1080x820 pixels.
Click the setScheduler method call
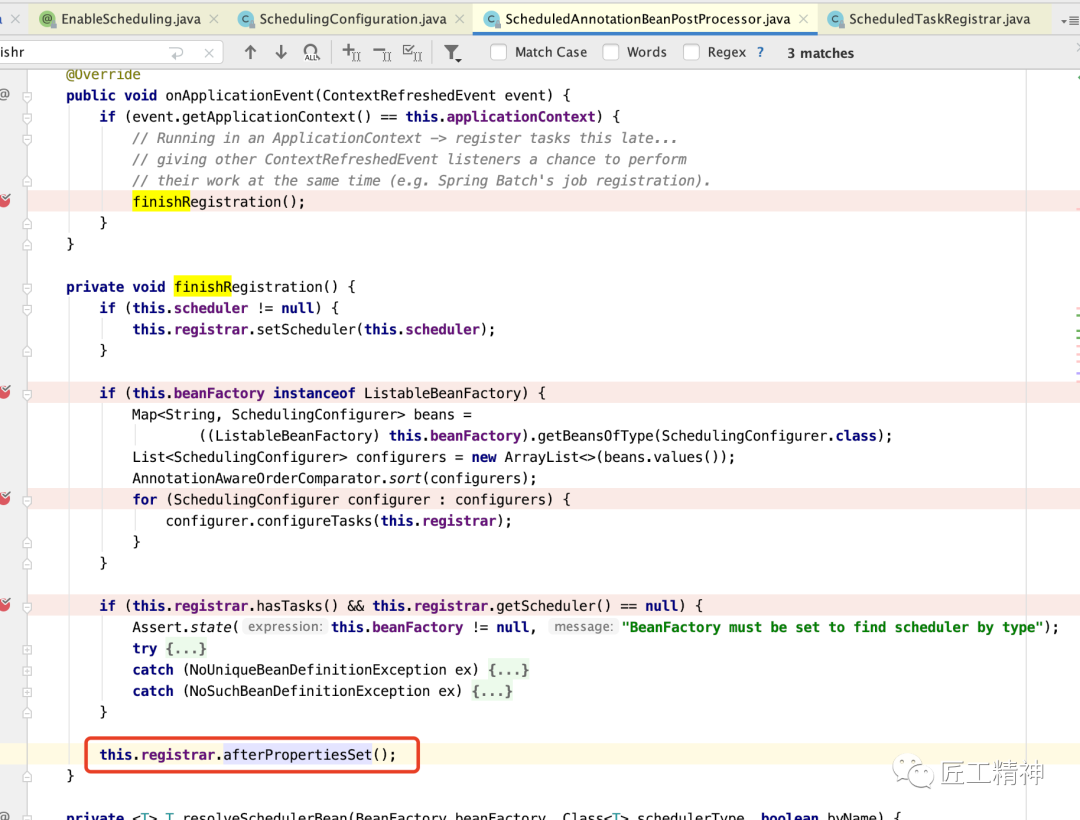tap(307, 330)
